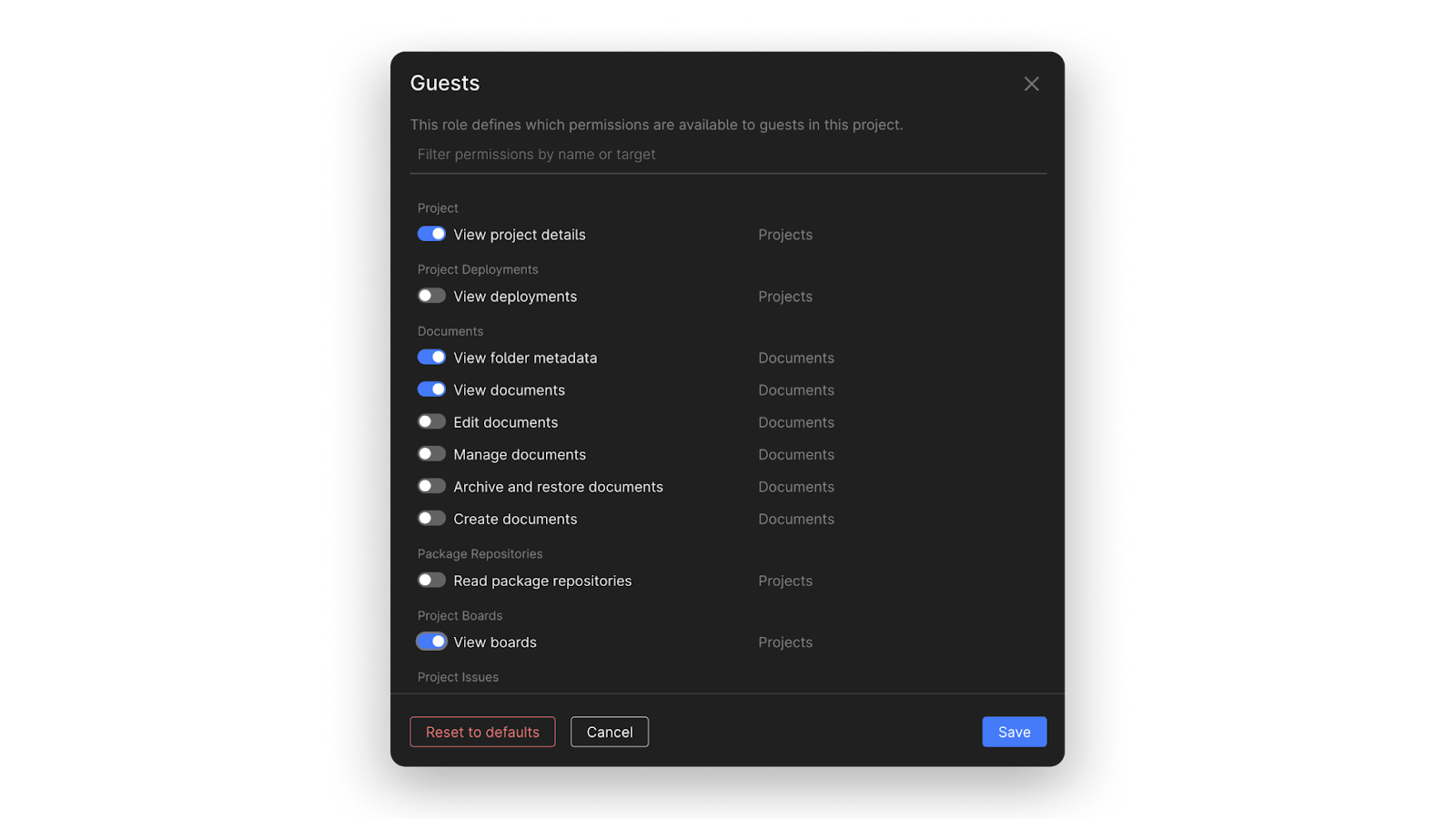Viewport: 1456px width, 819px height.
Task: Disable the View boards toggle
Action: 431,642
